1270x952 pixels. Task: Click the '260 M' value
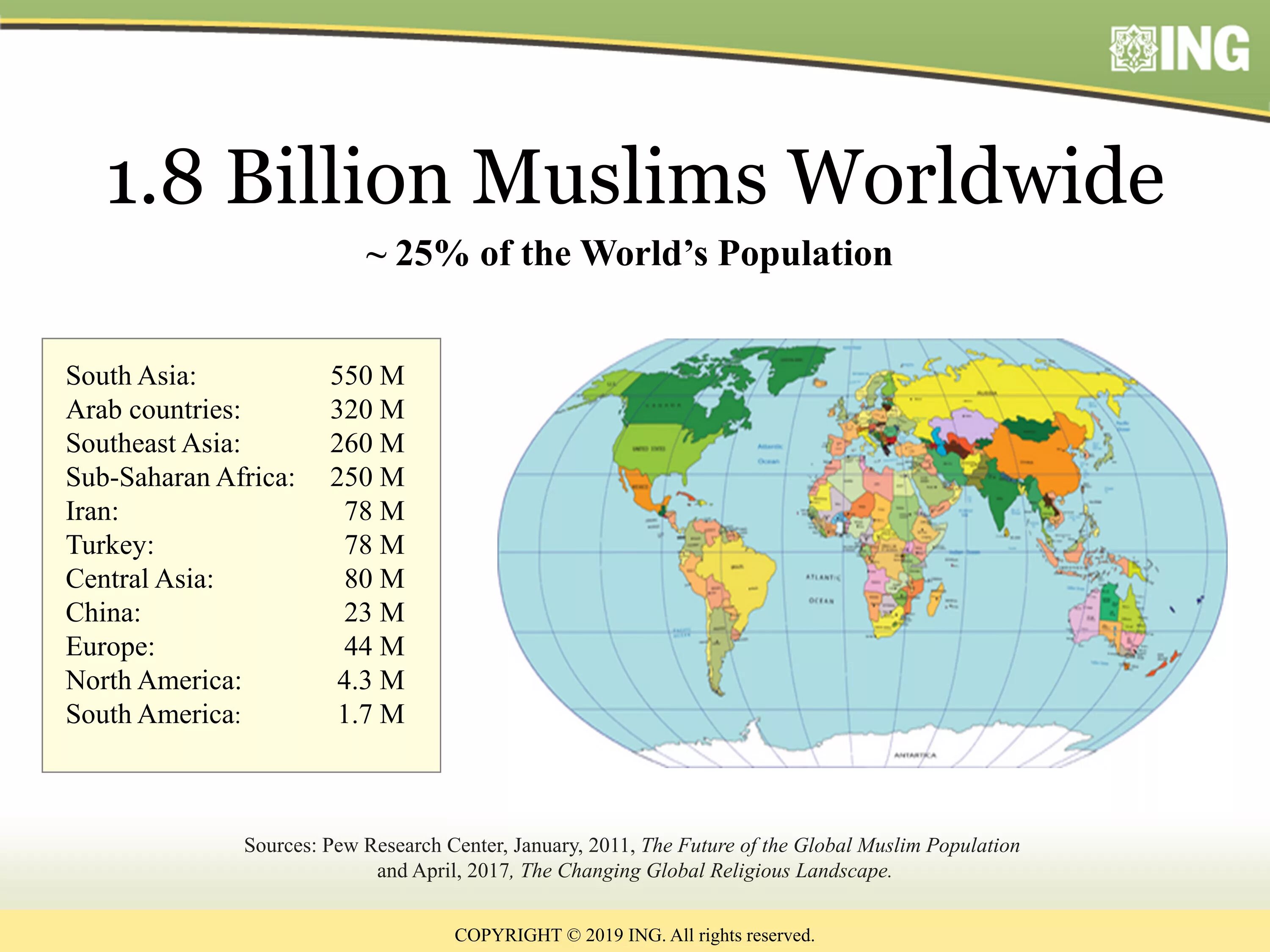(x=367, y=443)
